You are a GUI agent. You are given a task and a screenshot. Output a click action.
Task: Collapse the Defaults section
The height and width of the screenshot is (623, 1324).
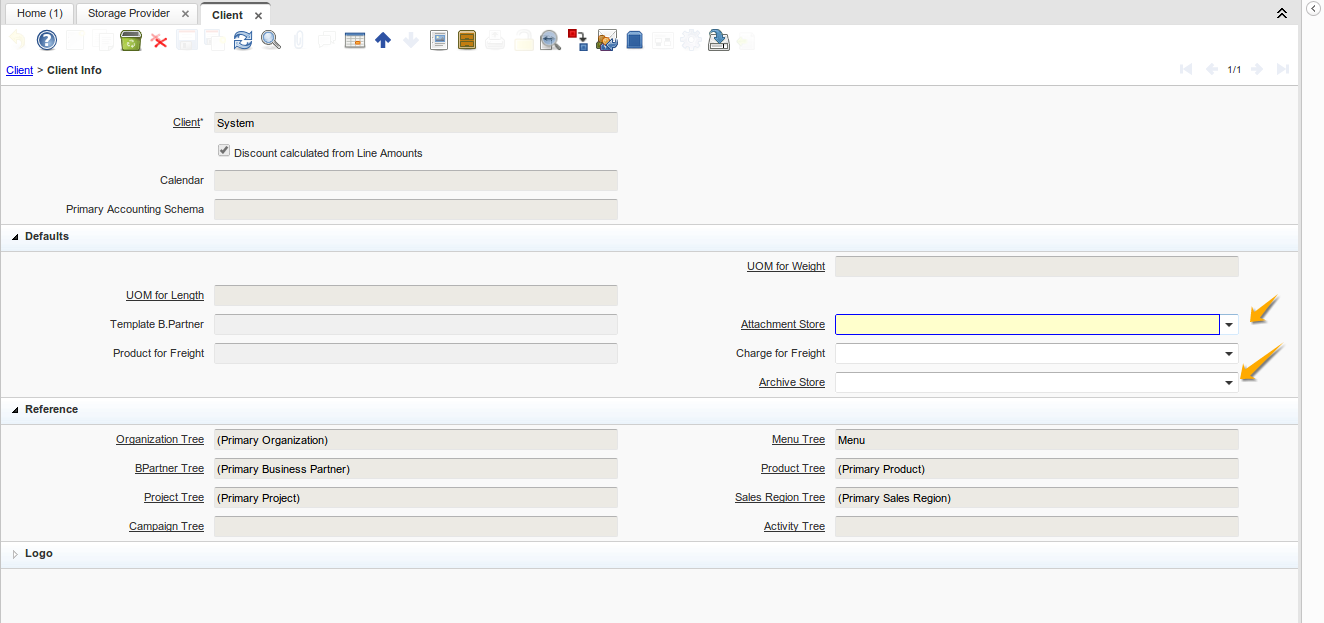(15, 237)
